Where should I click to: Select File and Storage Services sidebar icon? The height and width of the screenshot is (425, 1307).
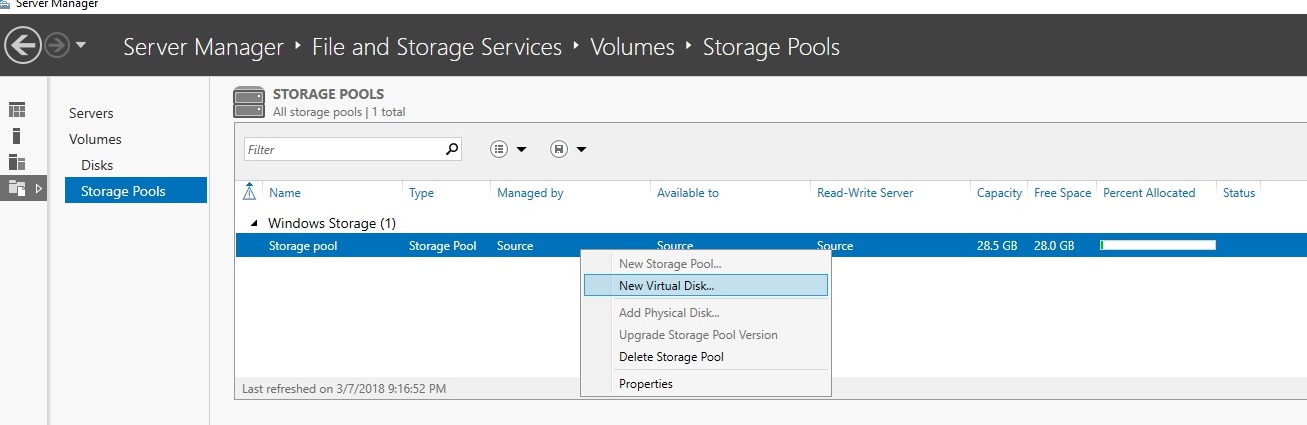tap(17, 188)
